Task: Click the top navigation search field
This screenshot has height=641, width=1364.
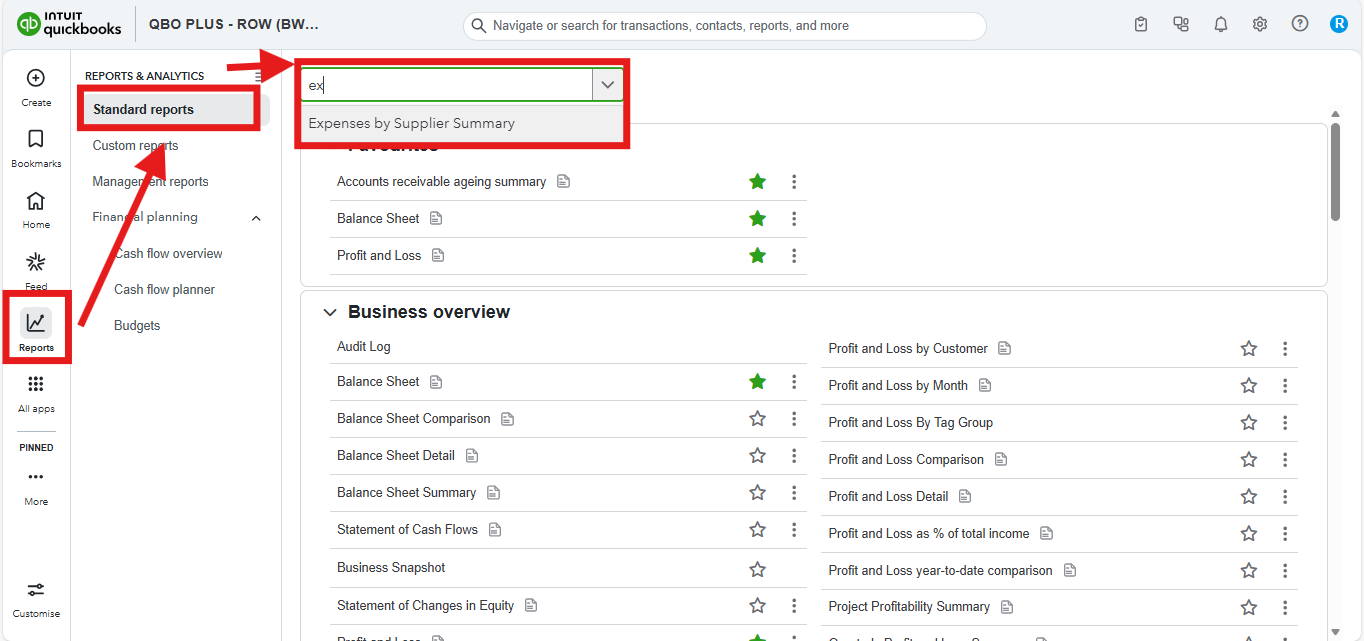Action: (724, 26)
